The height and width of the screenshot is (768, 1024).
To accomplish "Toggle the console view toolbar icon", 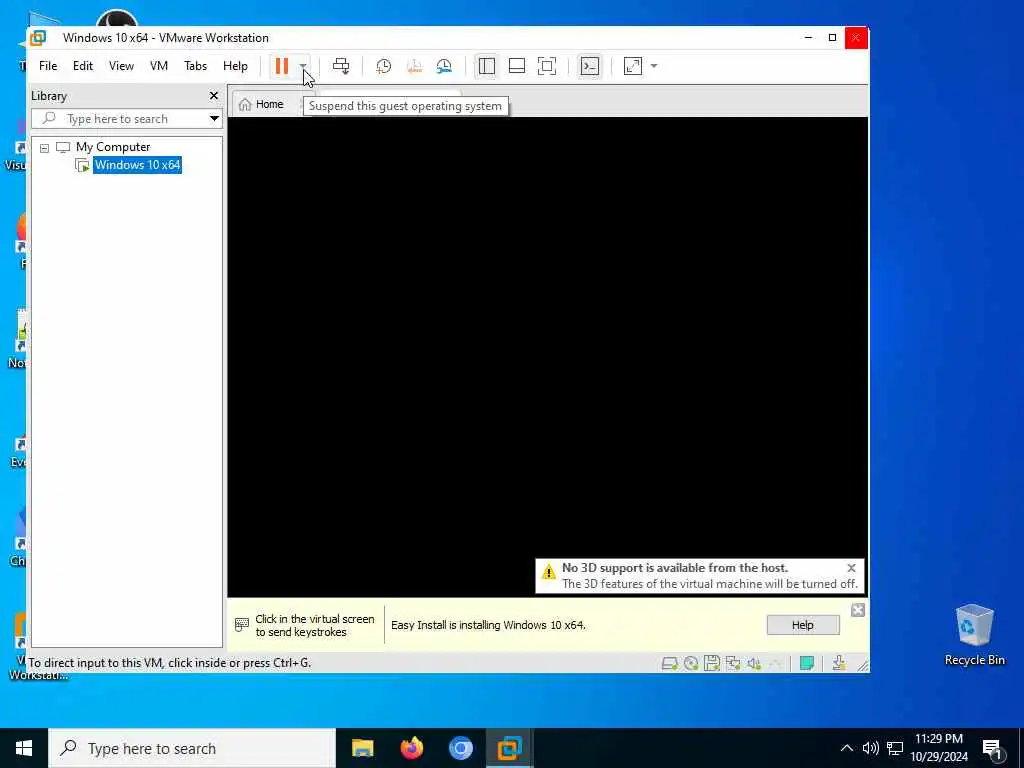I will pyautogui.click(x=590, y=66).
